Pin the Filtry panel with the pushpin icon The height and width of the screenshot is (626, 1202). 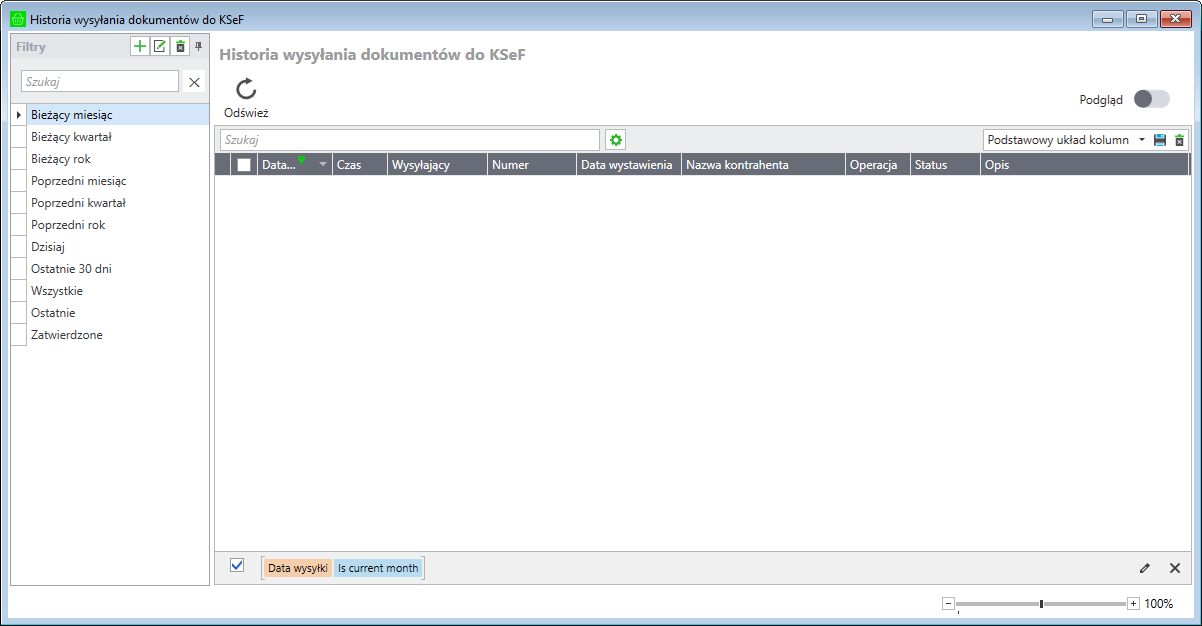point(198,46)
